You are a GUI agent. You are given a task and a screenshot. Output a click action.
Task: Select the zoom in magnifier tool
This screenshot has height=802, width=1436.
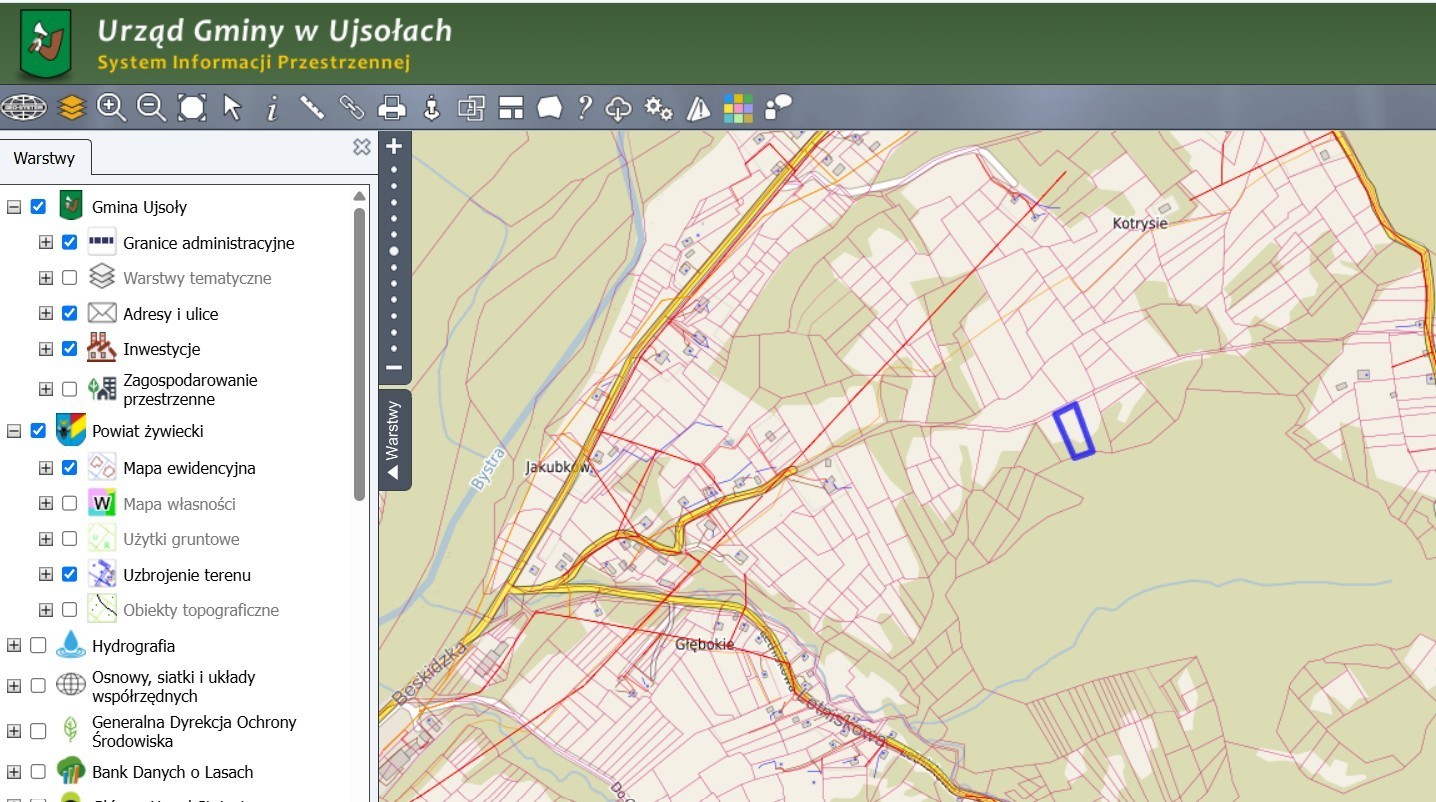click(111, 107)
